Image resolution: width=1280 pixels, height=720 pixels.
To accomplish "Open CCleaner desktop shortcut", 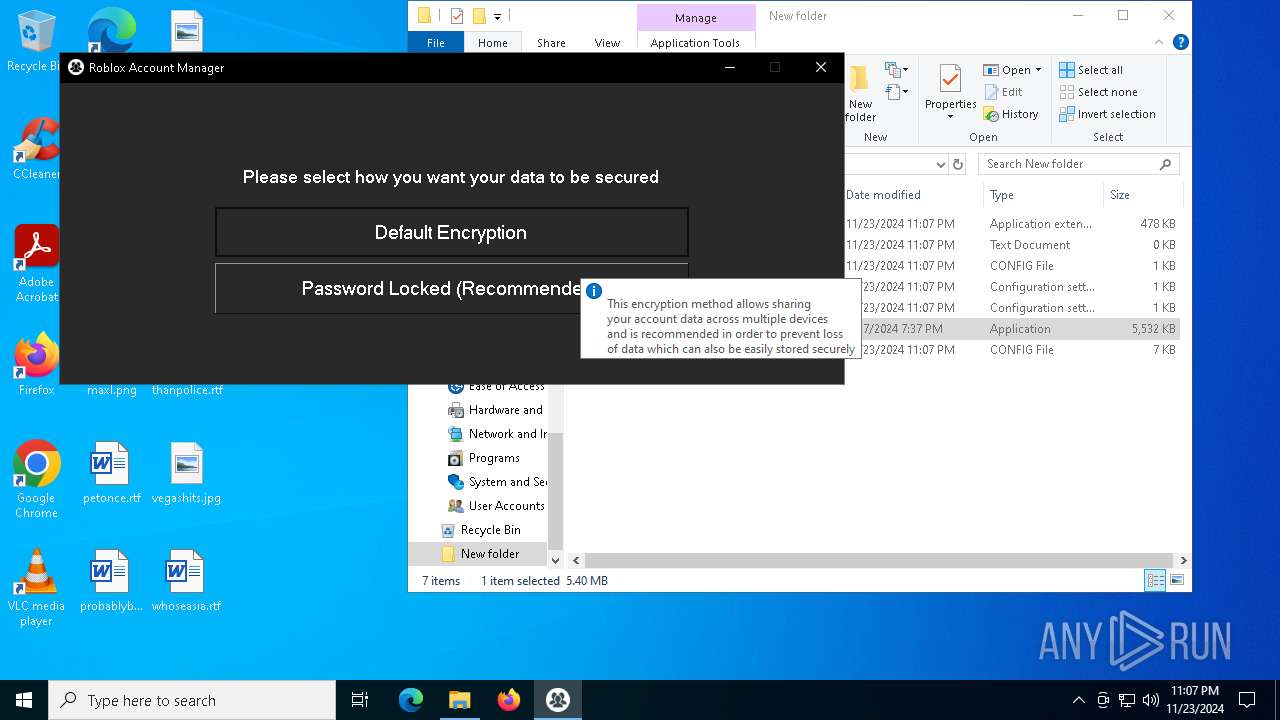I will click(36, 148).
